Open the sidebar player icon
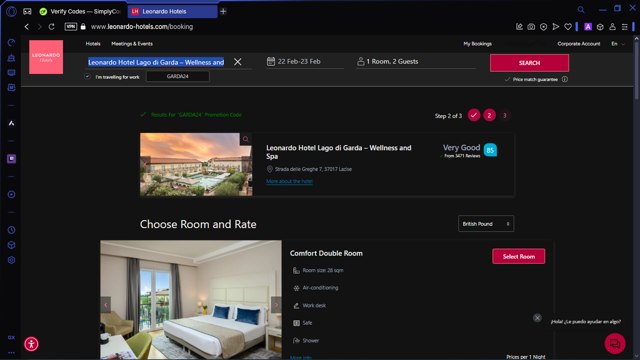The image size is (640, 360). pyautogui.click(x=11, y=194)
